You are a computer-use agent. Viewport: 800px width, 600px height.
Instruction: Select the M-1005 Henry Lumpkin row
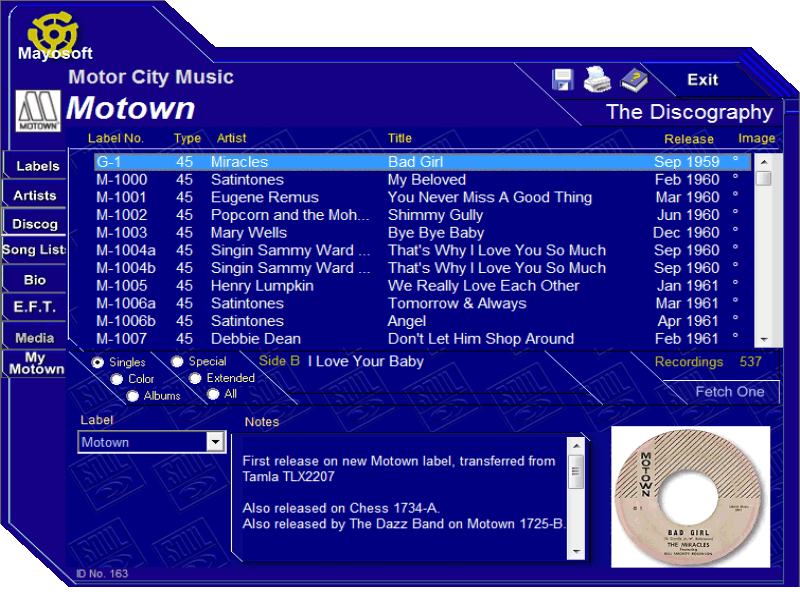tap(422, 286)
